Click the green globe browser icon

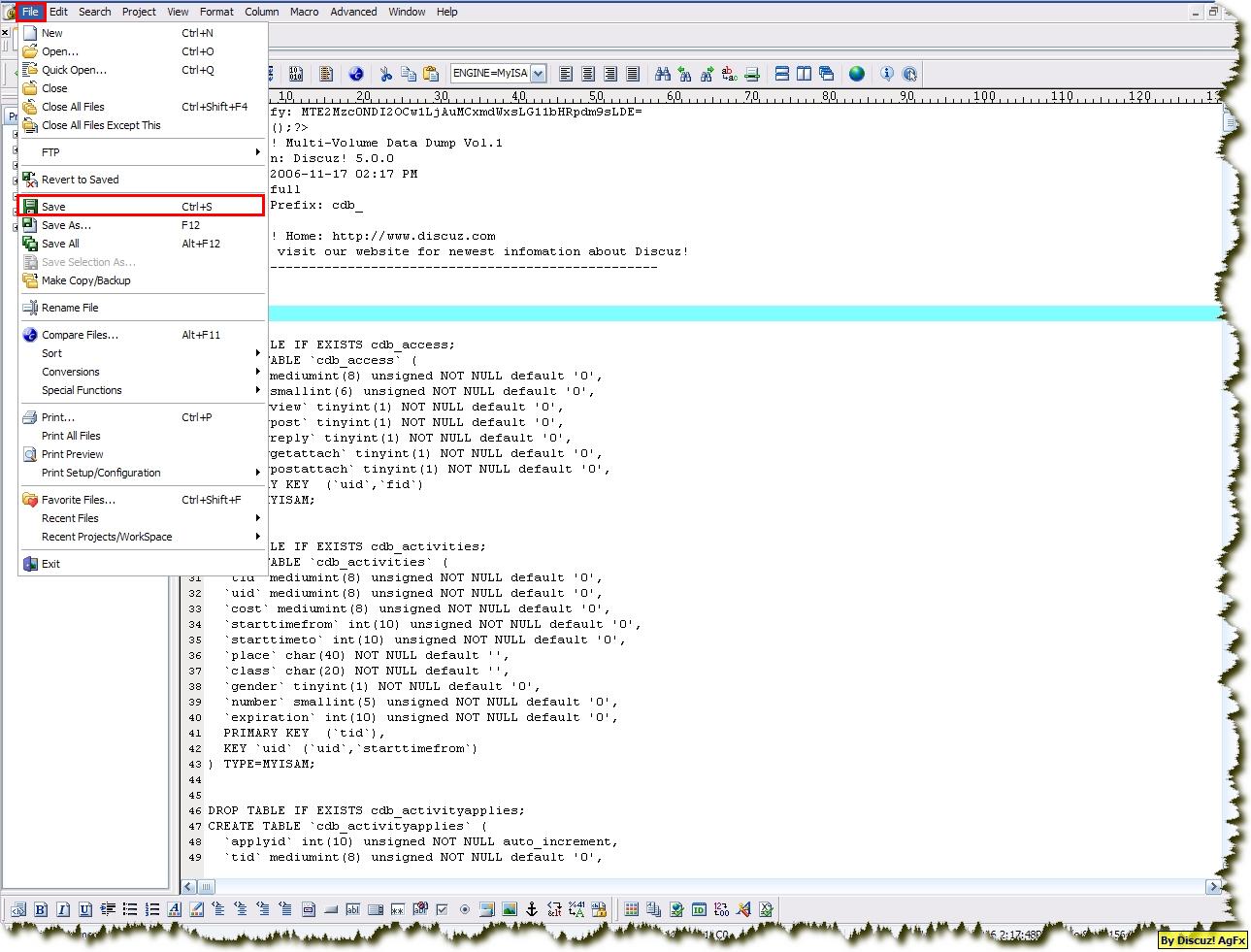coord(856,74)
